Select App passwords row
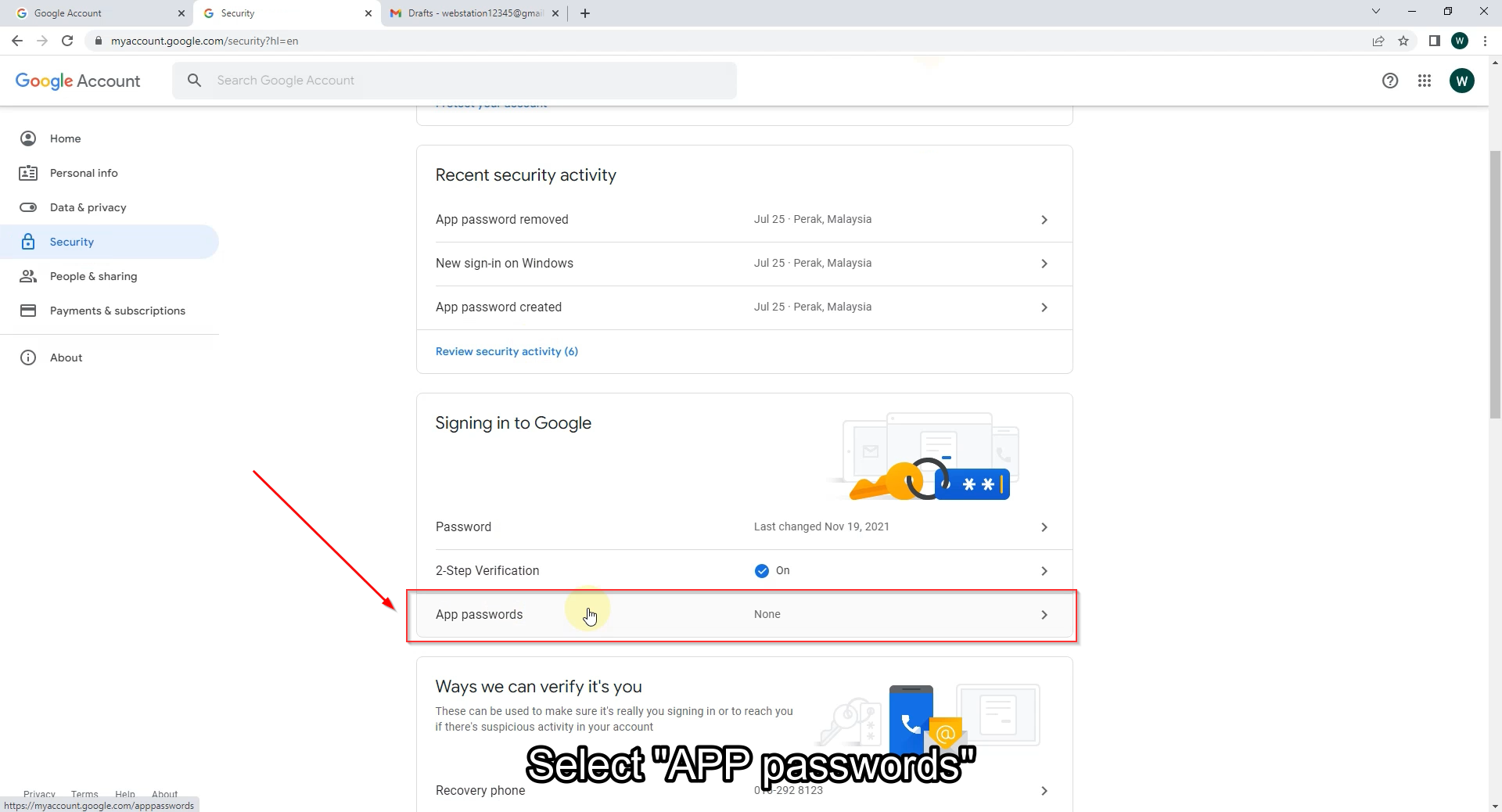The height and width of the screenshot is (812, 1502). pyautogui.click(x=744, y=615)
